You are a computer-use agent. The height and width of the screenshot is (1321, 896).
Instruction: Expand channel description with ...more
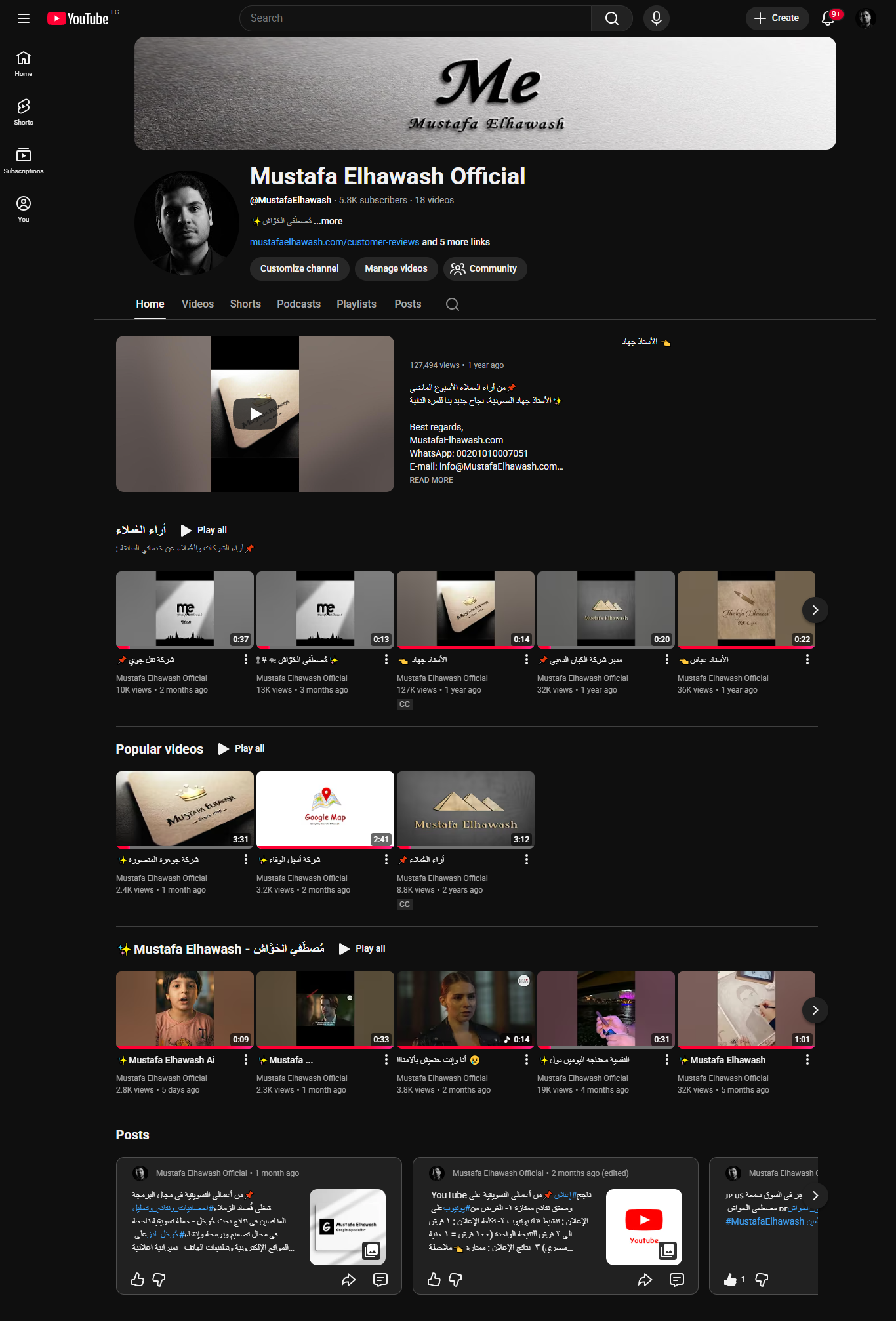(332, 221)
